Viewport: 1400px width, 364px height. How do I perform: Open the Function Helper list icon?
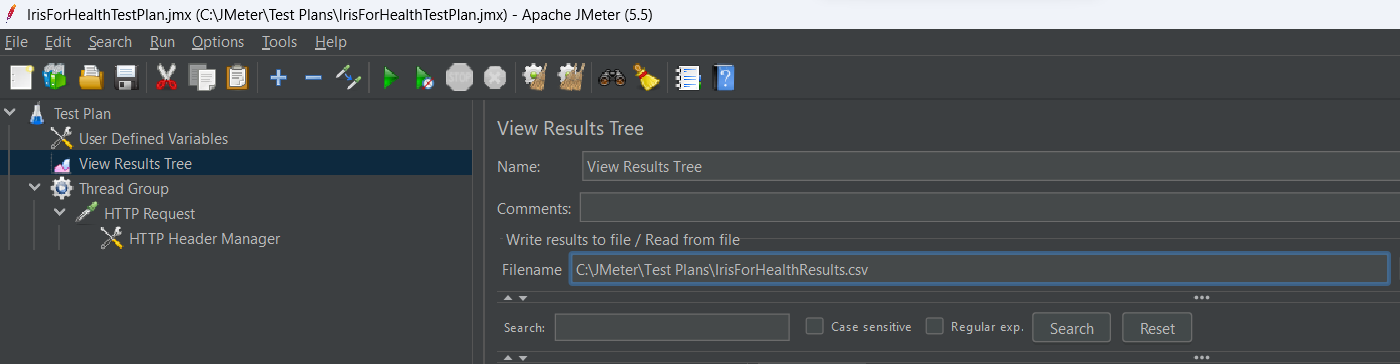(687, 77)
